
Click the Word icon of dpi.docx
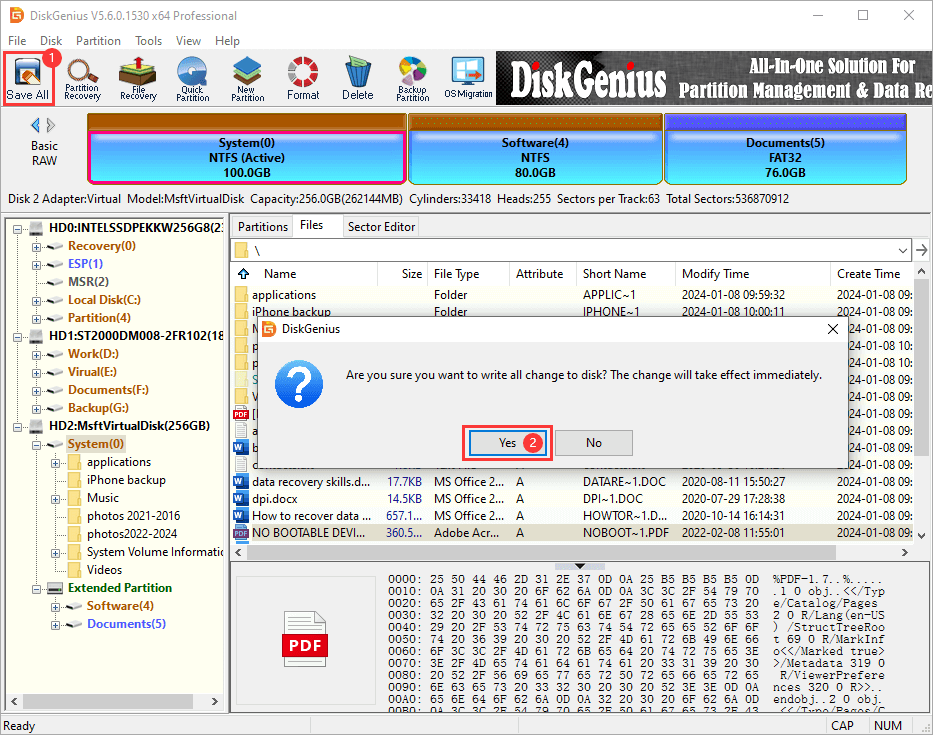(240, 499)
